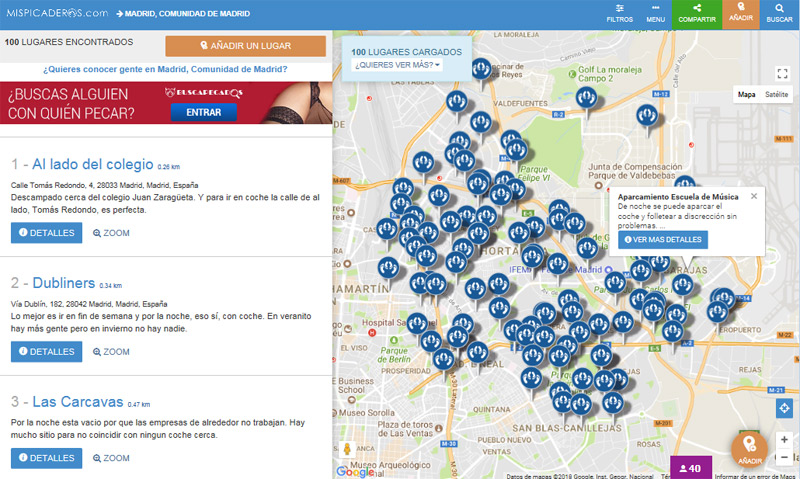View Detalles for Al lado del colegio
The width and height of the screenshot is (800, 479).
pos(46,233)
